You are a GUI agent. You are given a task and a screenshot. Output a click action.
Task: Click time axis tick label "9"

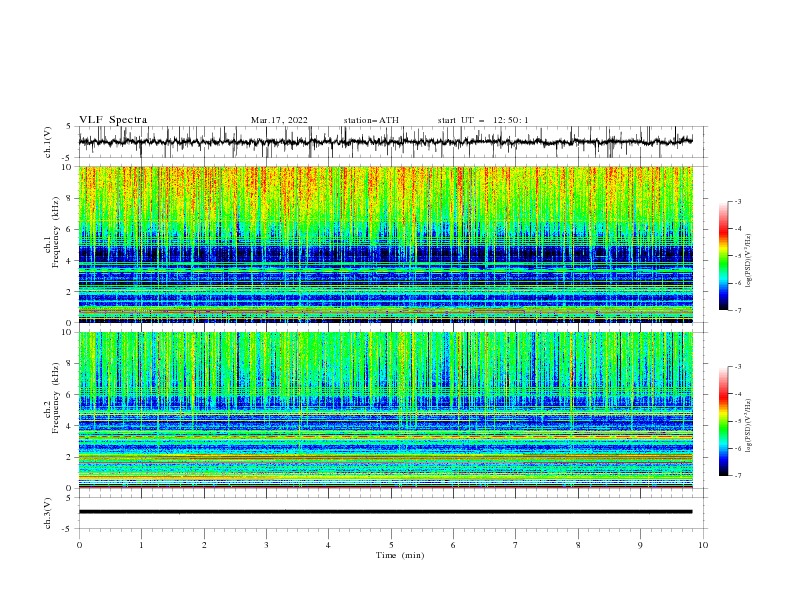coord(640,545)
